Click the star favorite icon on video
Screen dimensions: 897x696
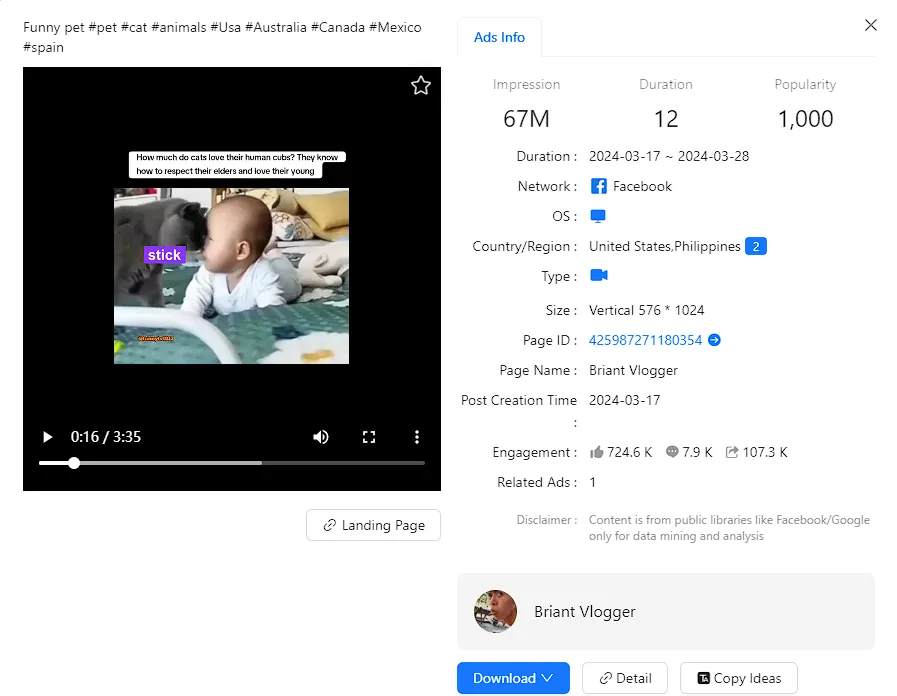(x=421, y=86)
